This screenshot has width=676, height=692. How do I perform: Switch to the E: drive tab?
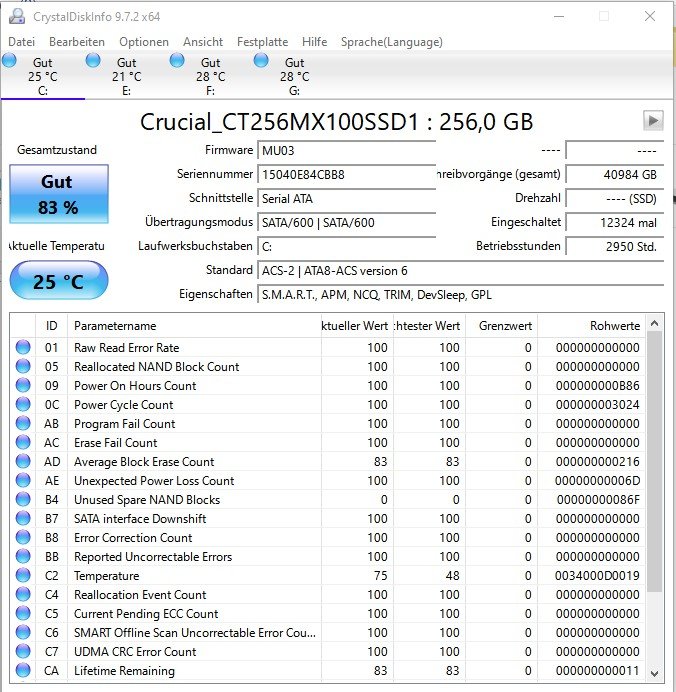pos(127,76)
